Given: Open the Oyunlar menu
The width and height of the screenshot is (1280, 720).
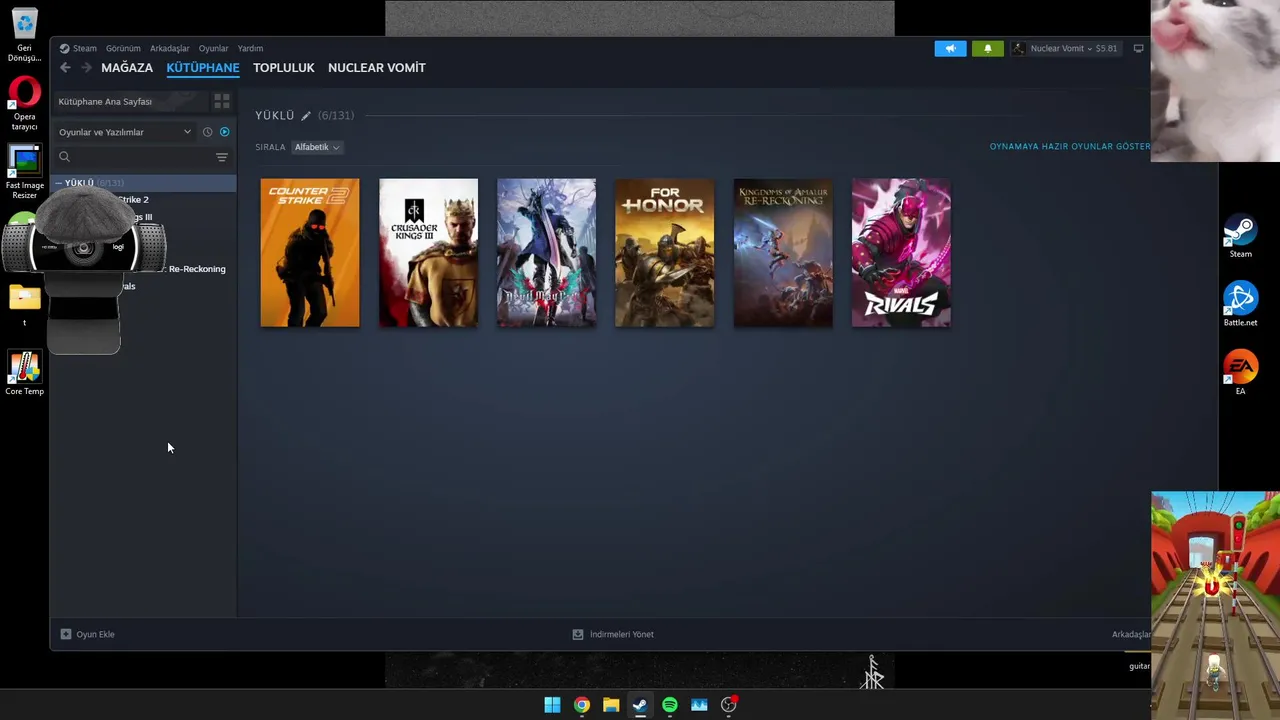Looking at the screenshot, I should coord(213,48).
